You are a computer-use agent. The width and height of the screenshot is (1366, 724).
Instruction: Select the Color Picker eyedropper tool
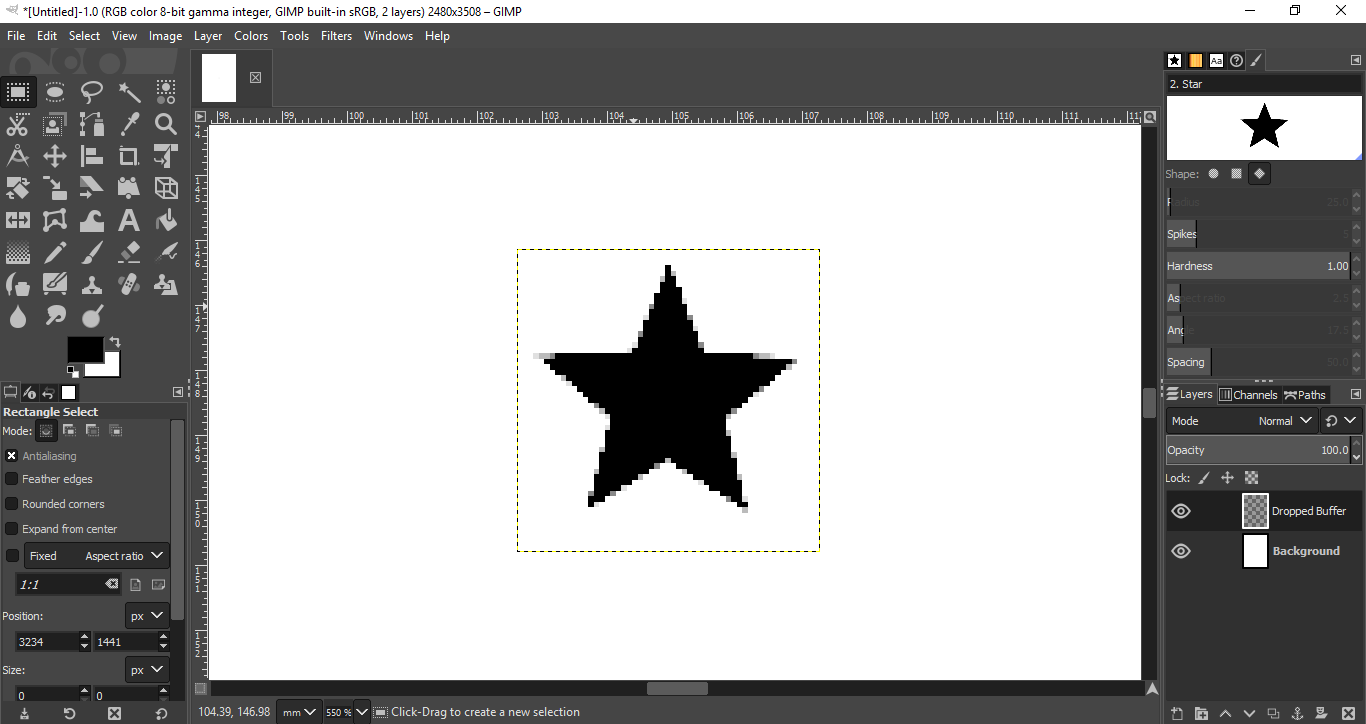(129, 125)
